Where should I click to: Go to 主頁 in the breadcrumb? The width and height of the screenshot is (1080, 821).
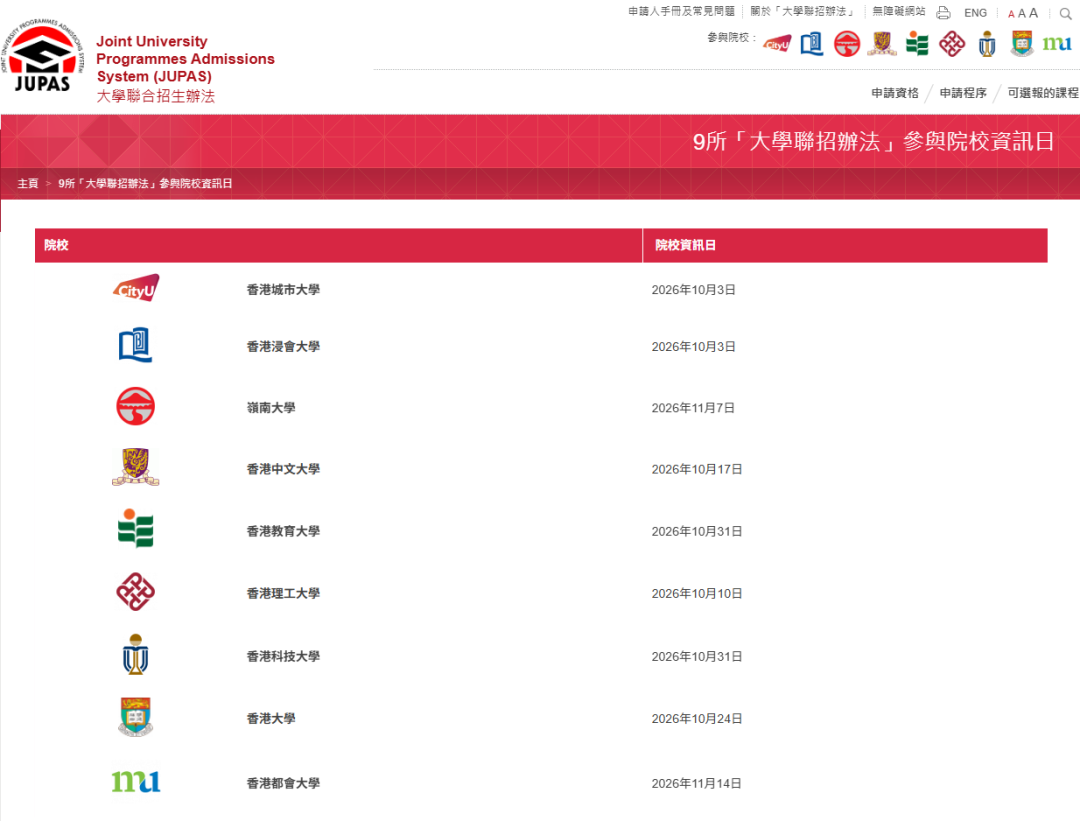(28, 183)
